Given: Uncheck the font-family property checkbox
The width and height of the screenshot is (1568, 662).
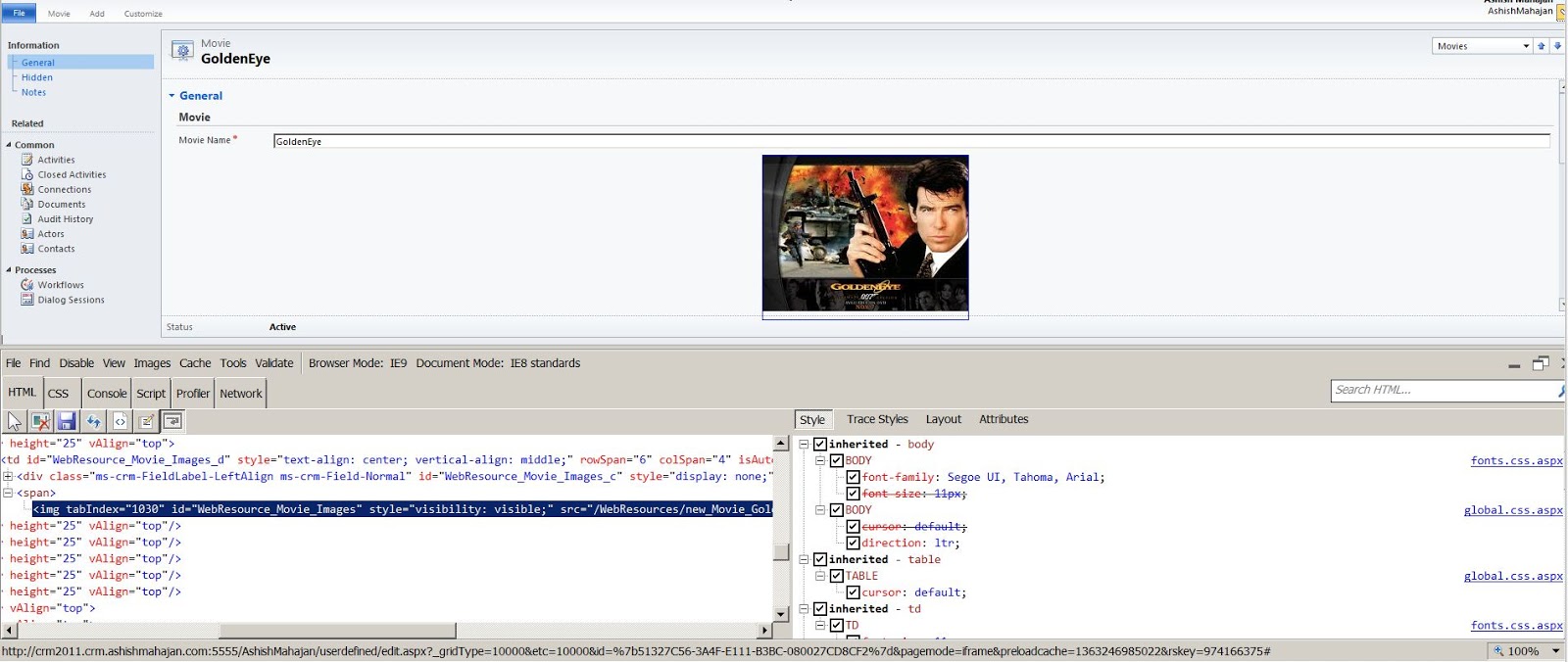Looking at the screenshot, I should 854,477.
